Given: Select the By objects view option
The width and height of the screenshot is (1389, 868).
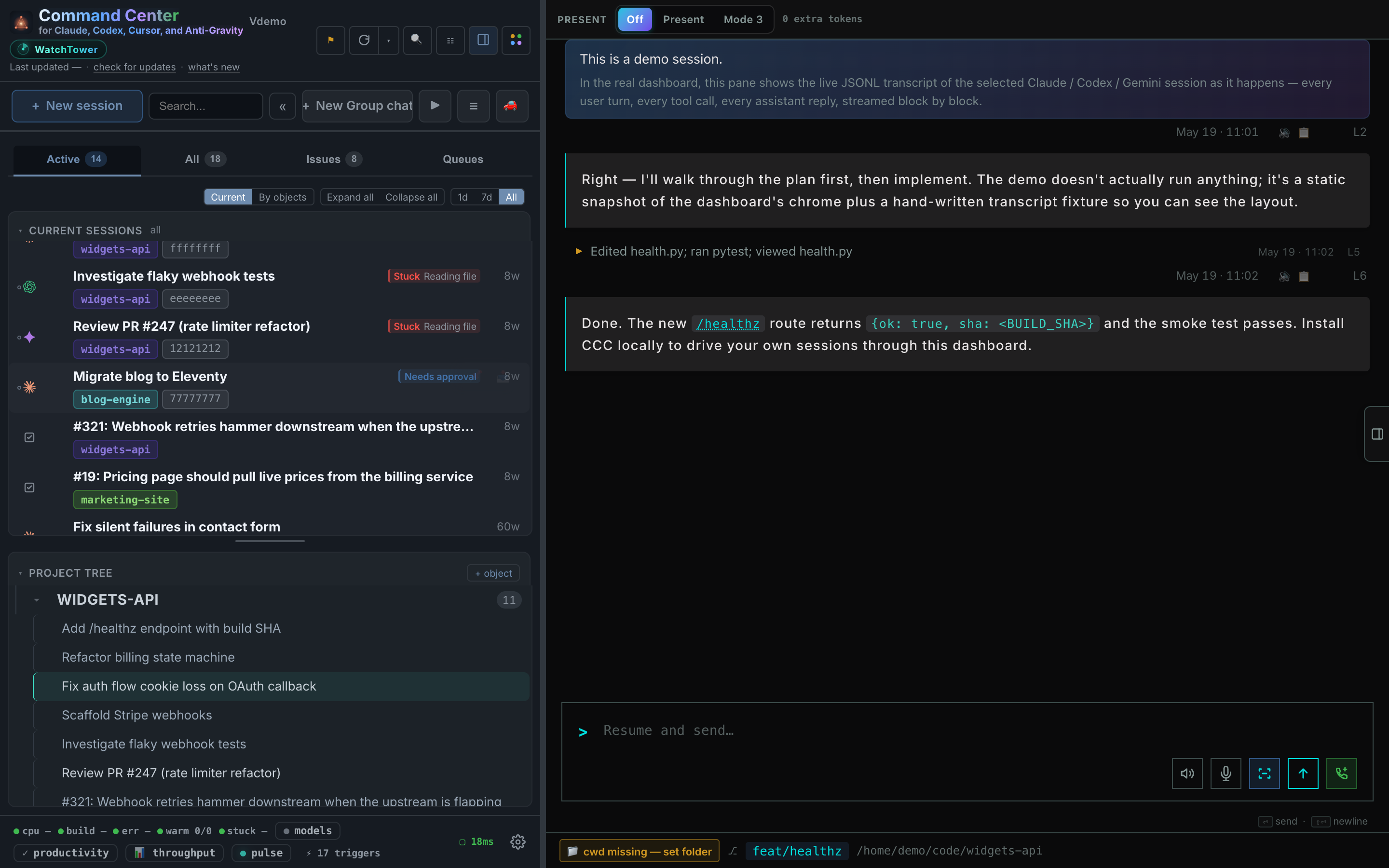Looking at the screenshot, I should (283, 197).
